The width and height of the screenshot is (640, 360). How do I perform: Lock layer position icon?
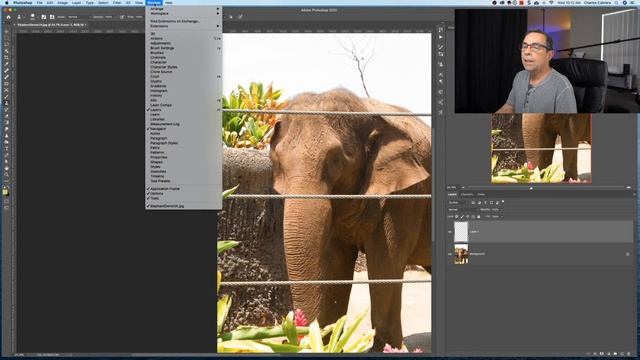point(468,216)
